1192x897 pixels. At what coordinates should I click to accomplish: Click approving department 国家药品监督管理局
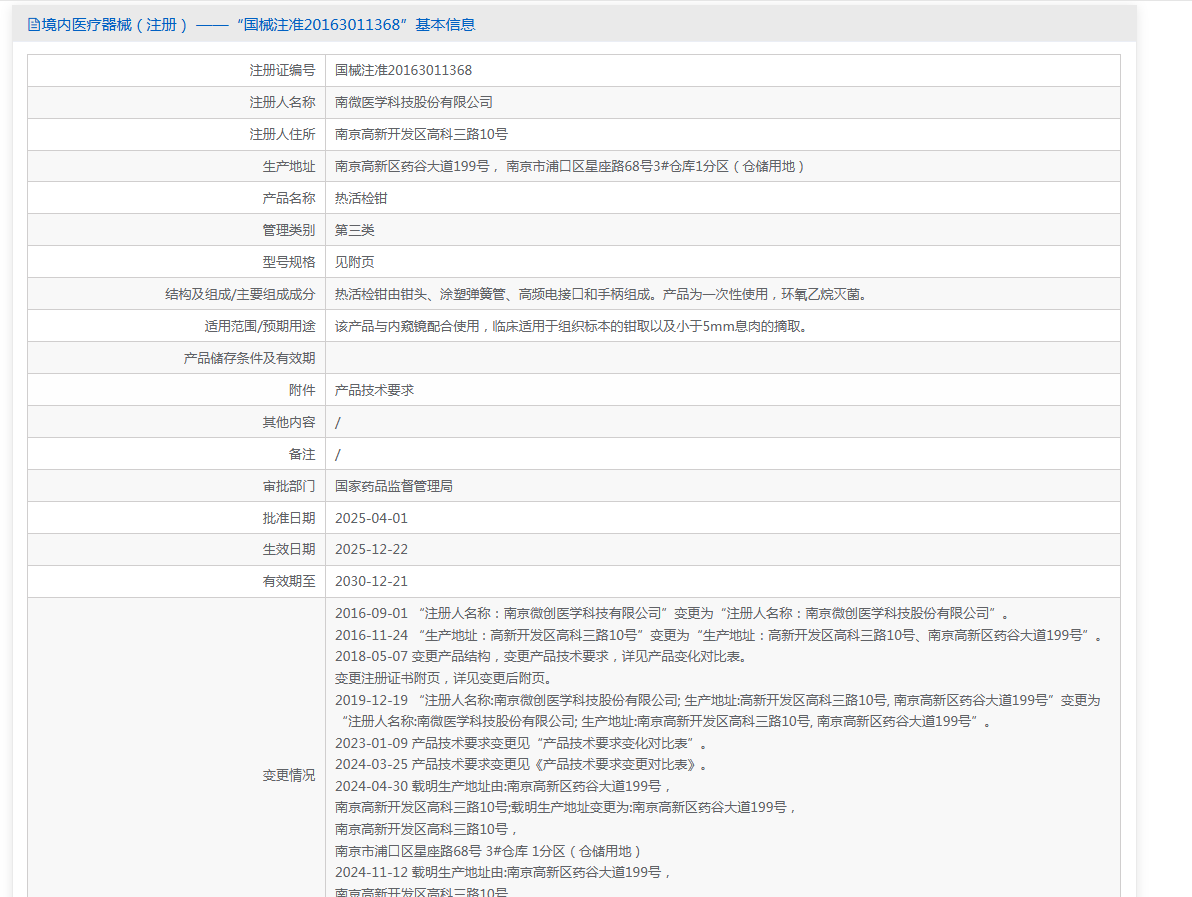pos(394,486)
